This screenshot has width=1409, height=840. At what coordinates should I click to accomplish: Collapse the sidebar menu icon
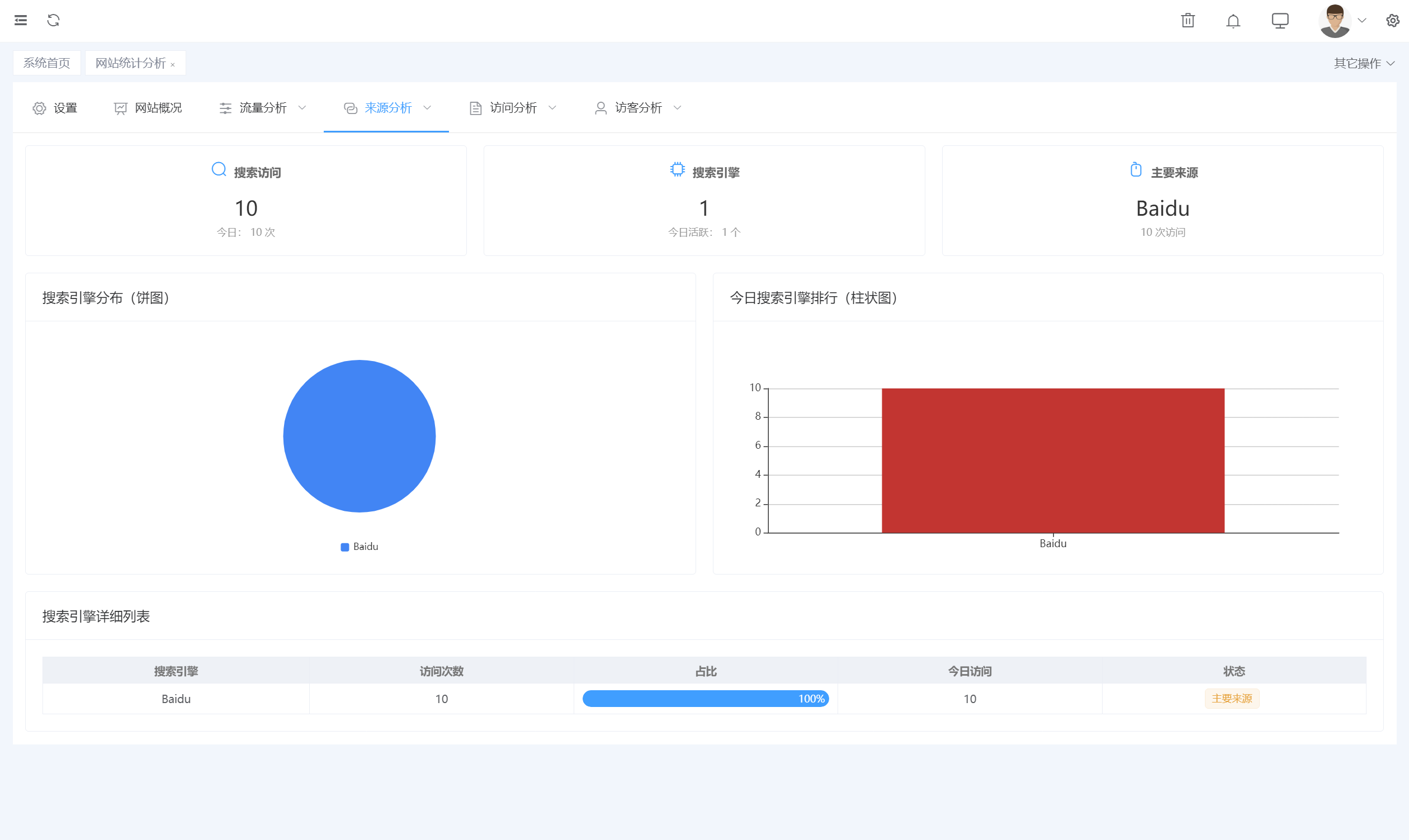21,20
